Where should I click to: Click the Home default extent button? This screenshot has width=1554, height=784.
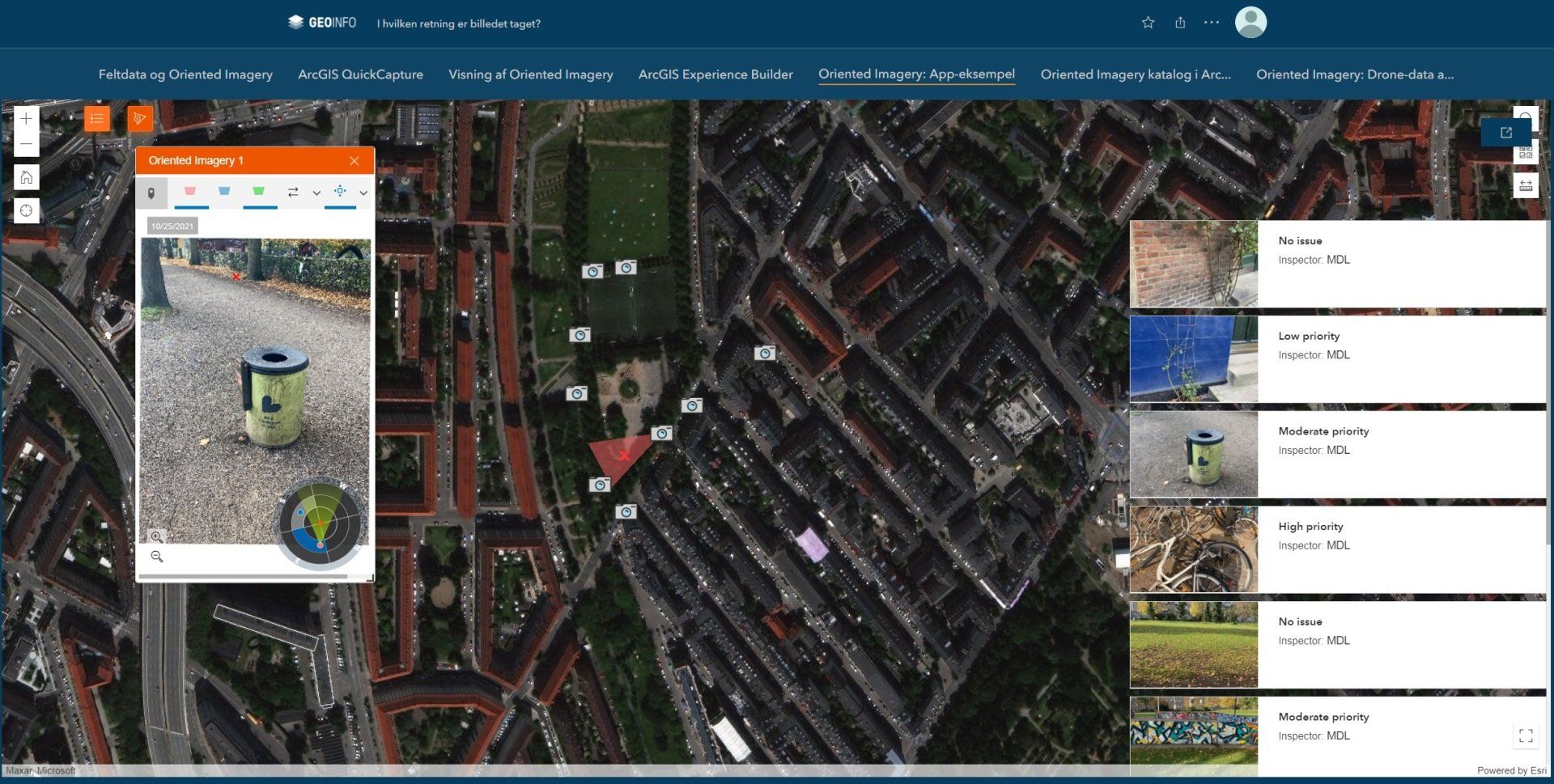26,177
